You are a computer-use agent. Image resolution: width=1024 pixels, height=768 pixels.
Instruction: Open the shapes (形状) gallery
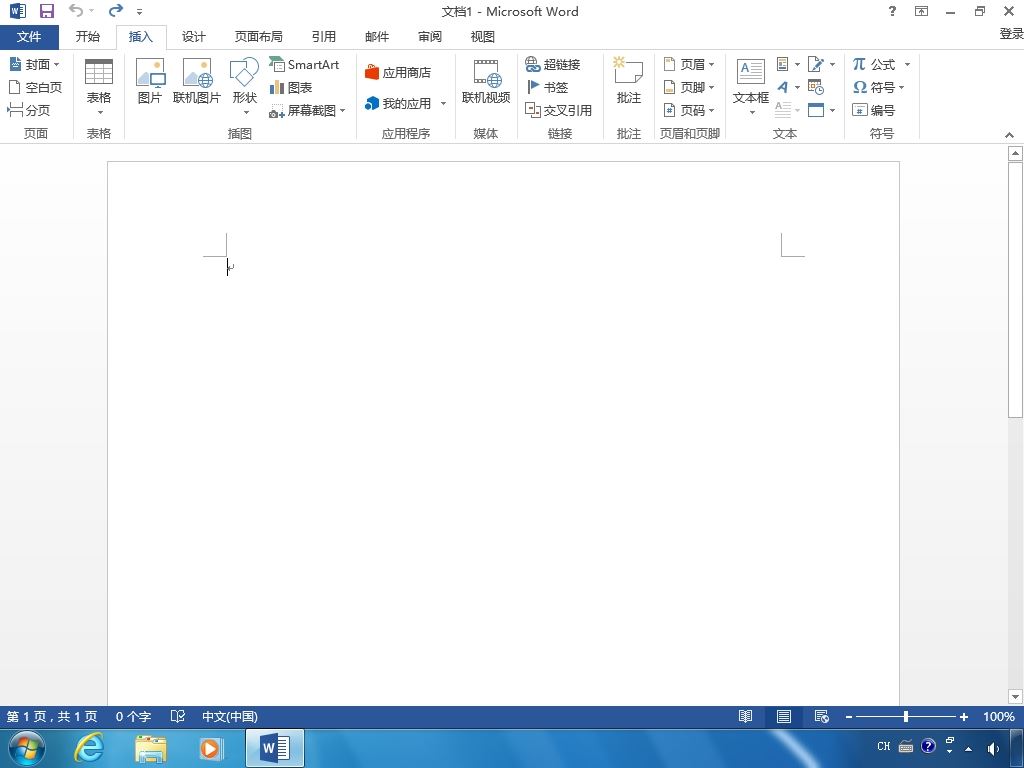tap(244, 88)
